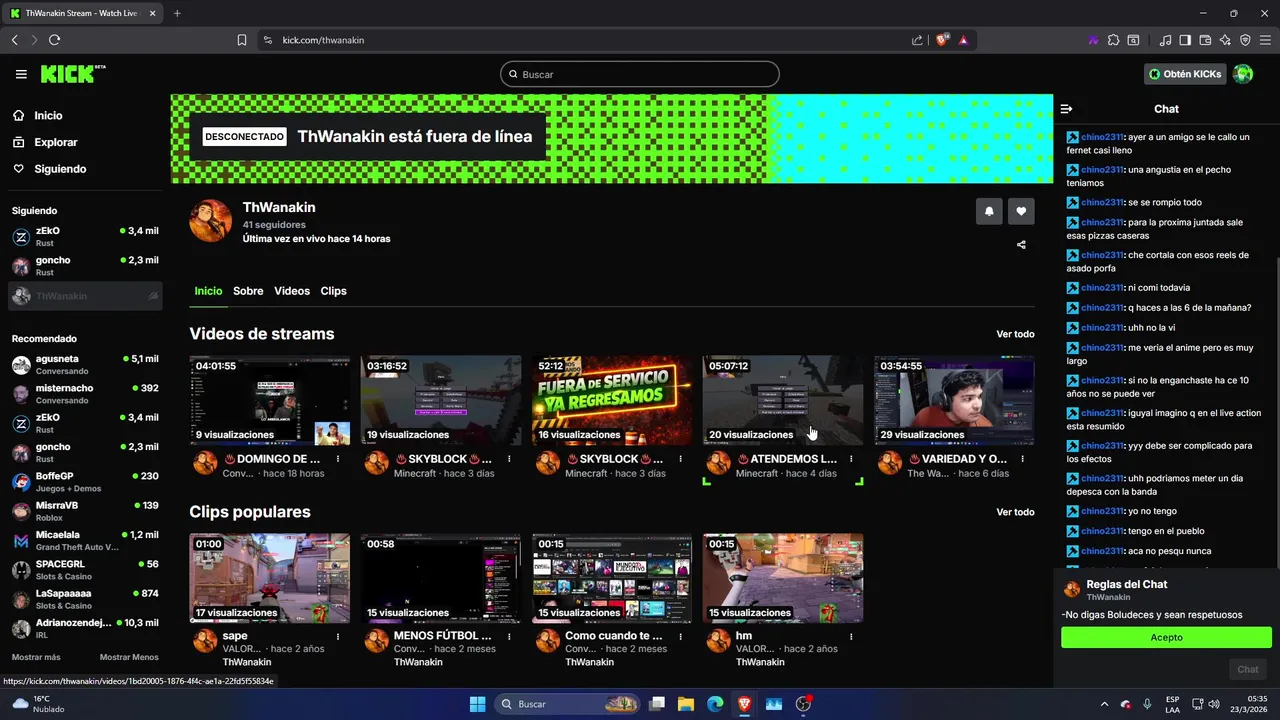The width and height of the screenshot is (1280, 720).
Task: Click the browser share page icon
Action: (x=917, y=40)
